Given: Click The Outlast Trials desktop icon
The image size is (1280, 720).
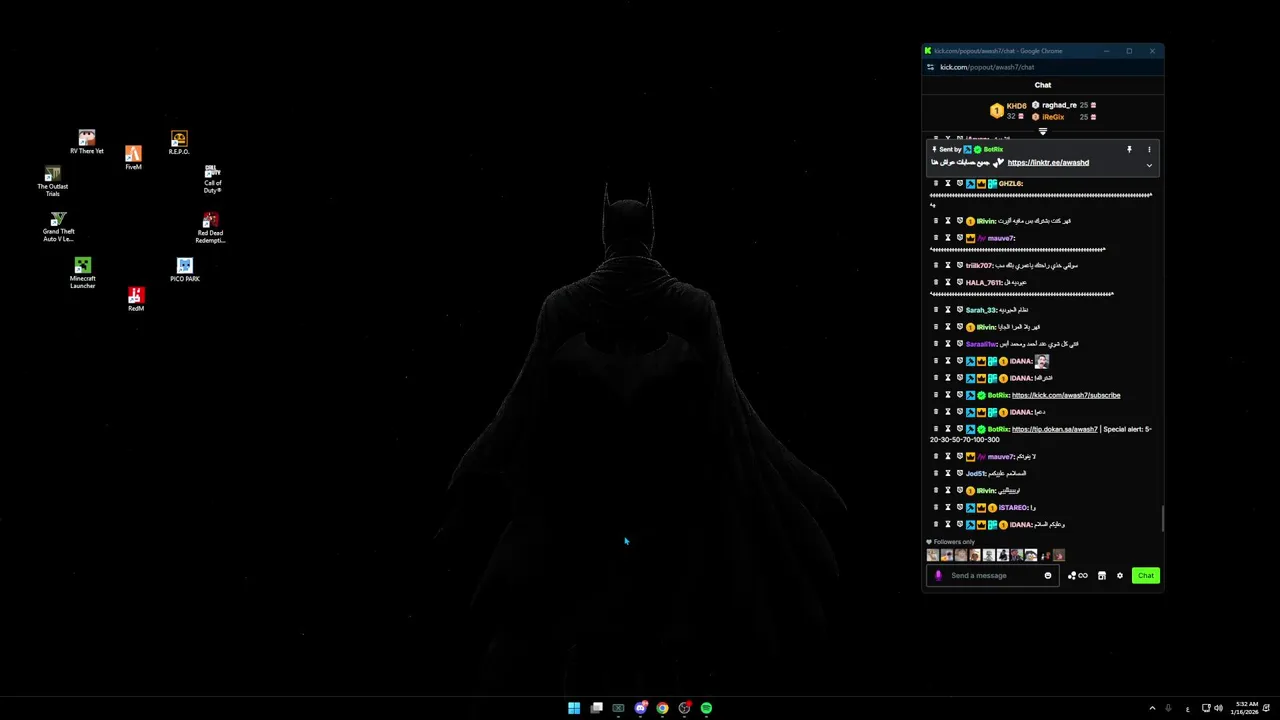Looking at the screenshot, I should [53, 181].
